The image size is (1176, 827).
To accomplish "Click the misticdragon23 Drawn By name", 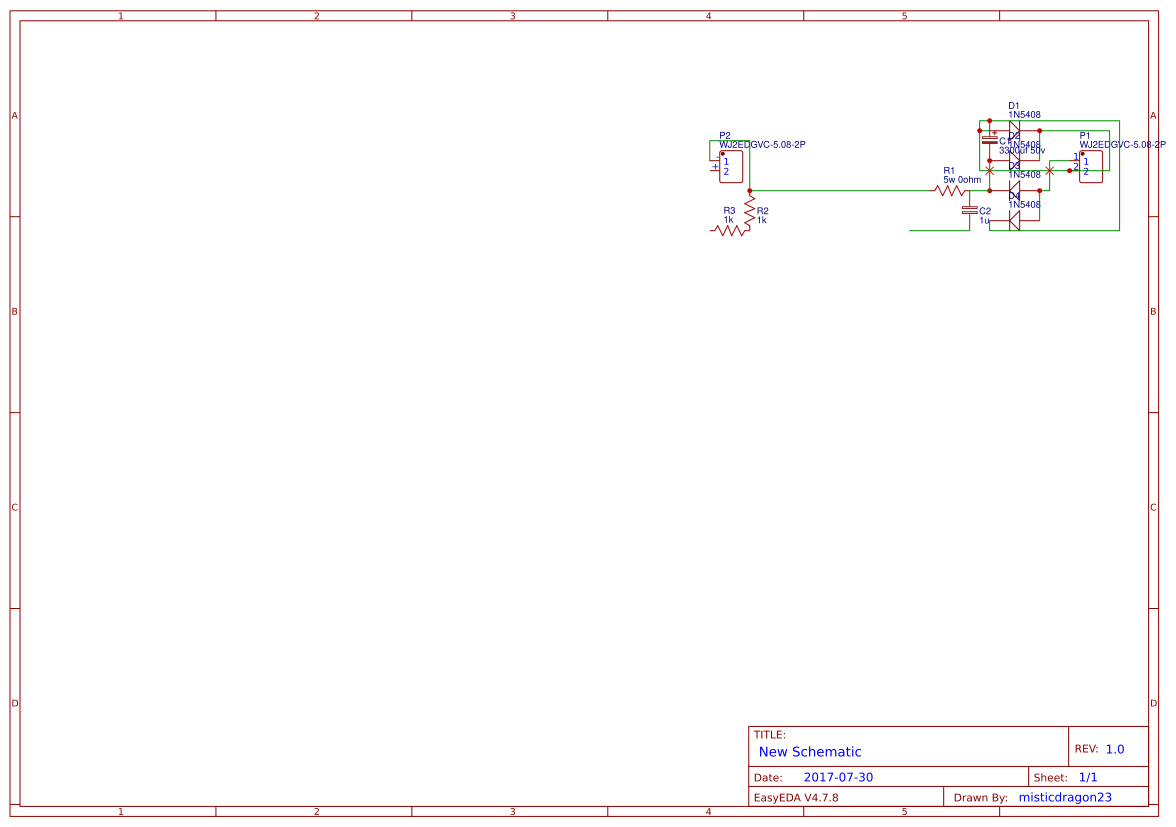I will (1065, 796).
